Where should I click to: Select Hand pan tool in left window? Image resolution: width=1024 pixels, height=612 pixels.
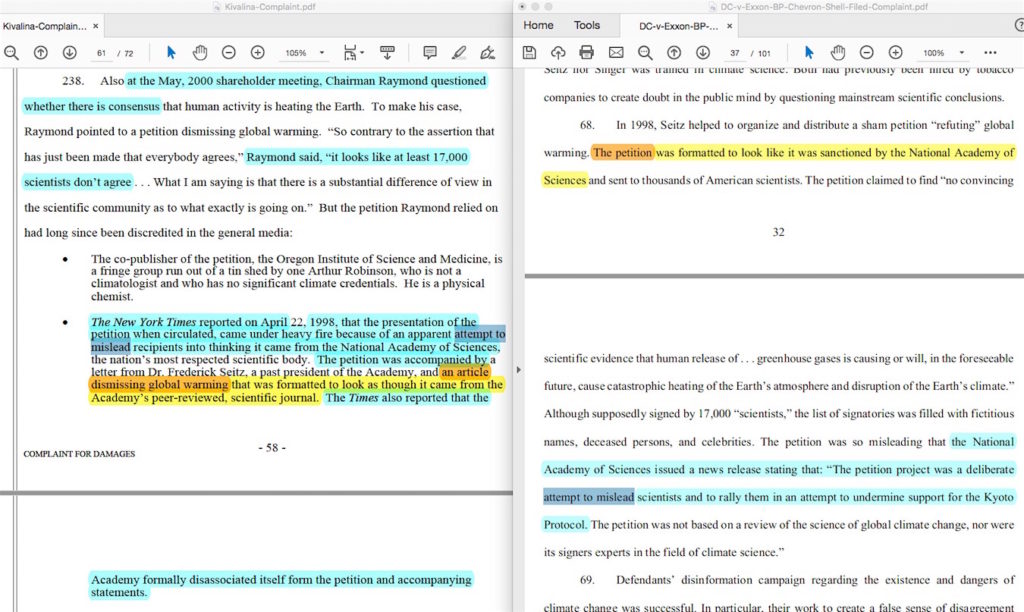pyautogui.click(x=200, y=52)
